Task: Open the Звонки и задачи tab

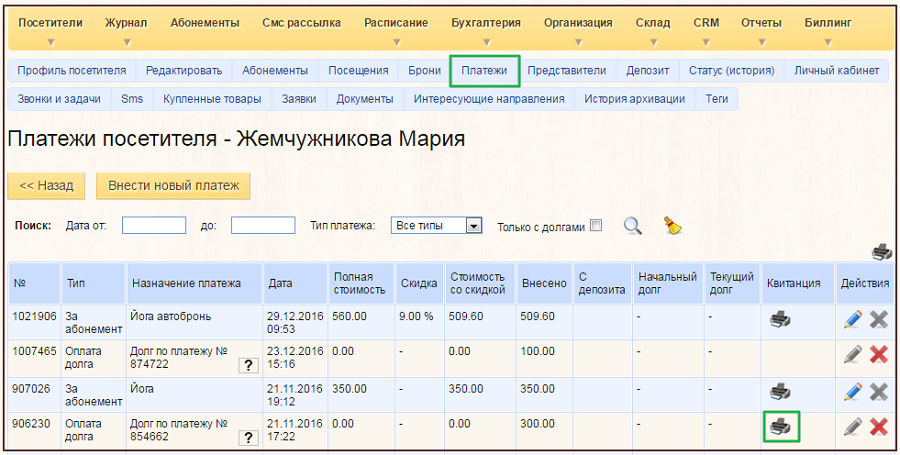Action: [59, 99]
